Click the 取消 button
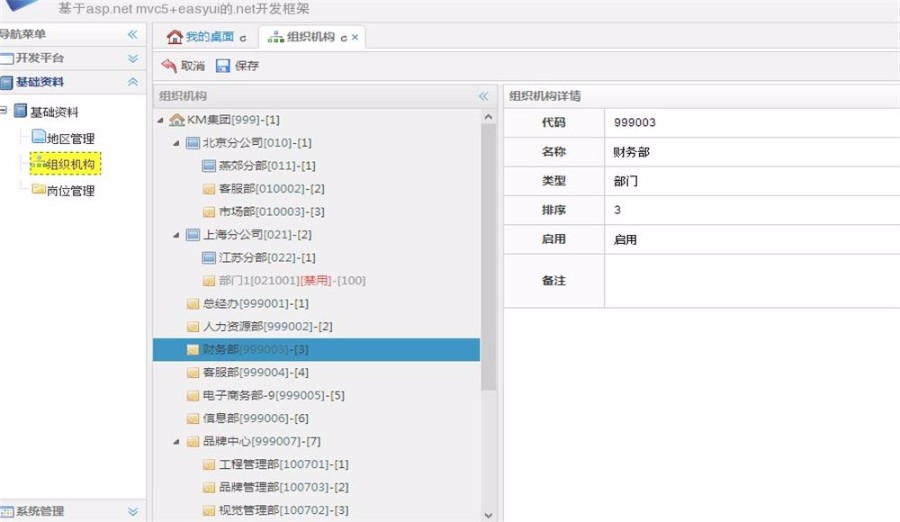The image size is (900, 522). pos(183,65)
